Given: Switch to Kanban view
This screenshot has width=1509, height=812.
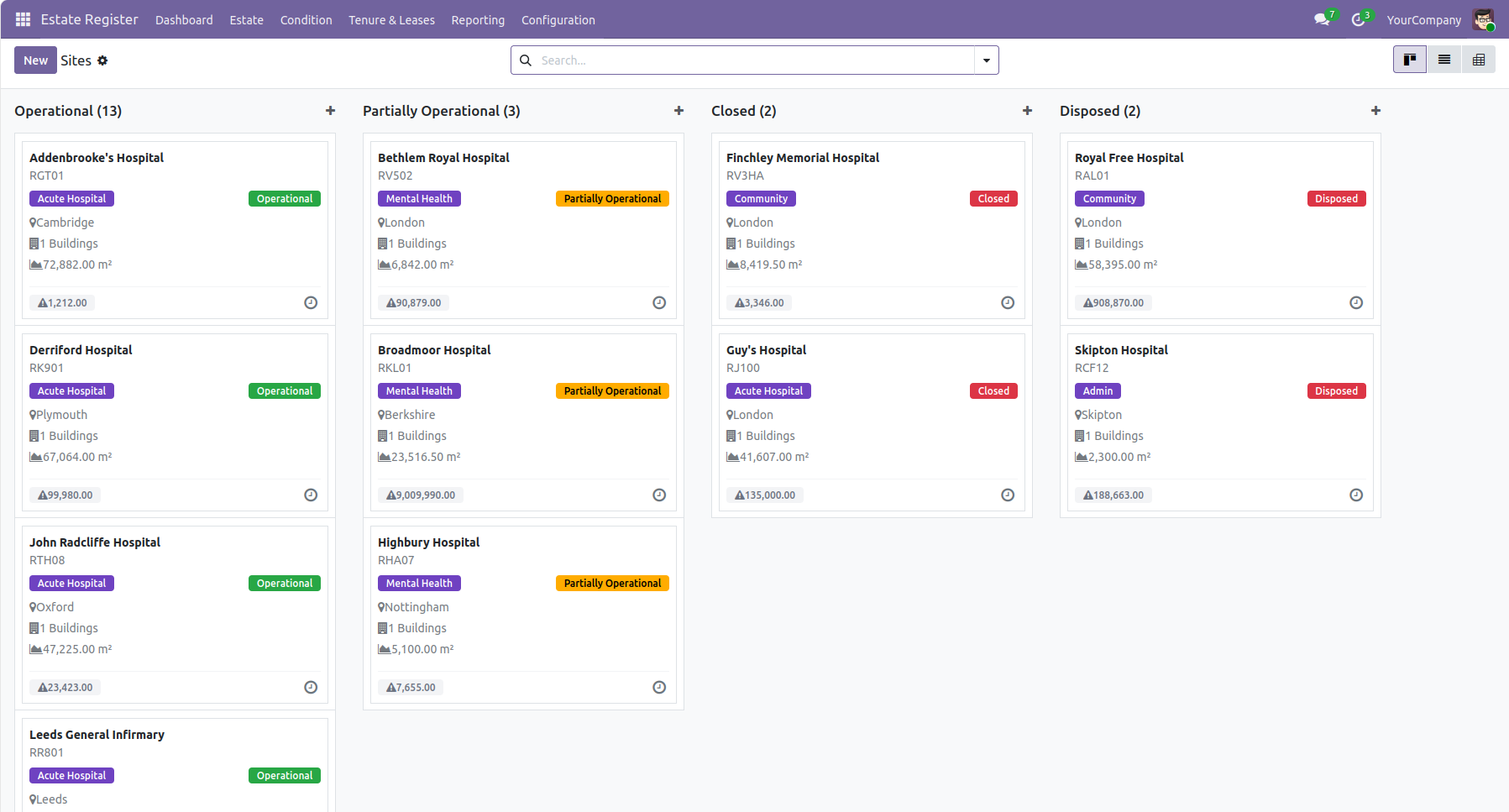Looking at the screenshot, I should [x=1410, y=60].
